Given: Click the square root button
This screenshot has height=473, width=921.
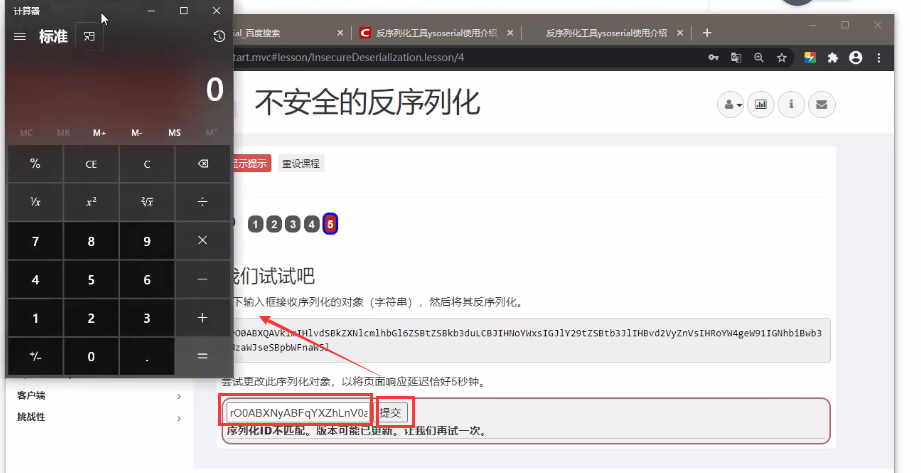Looking at the screenshot, I should click(147, 201).
